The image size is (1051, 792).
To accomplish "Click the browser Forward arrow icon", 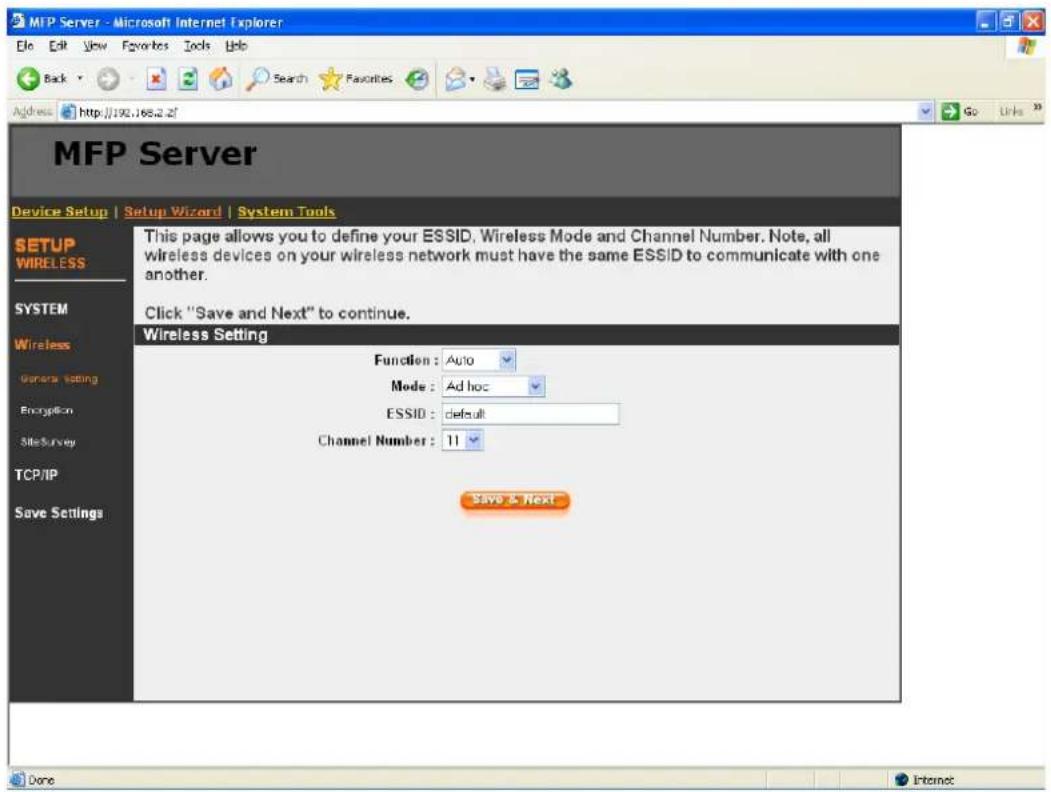I will pos(108,79).
